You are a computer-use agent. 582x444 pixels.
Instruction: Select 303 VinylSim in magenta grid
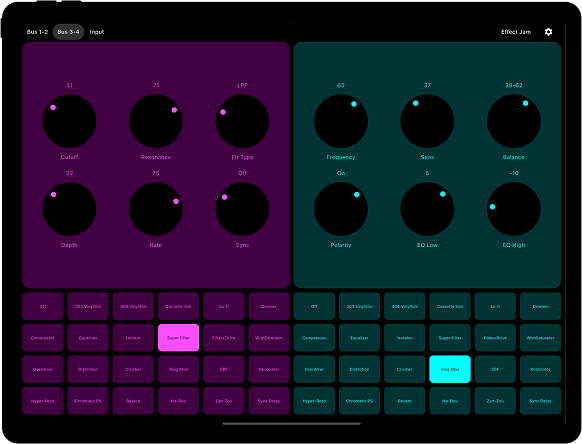tap(88, 306)
